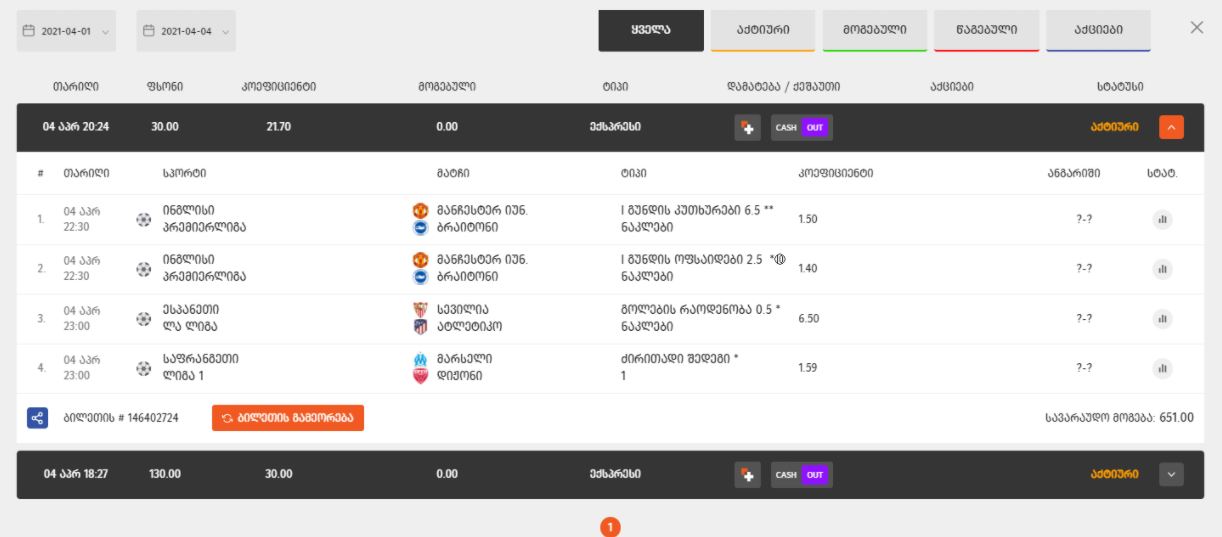
Task: Open the start date picker 2021-04-01
Action: 68,31
